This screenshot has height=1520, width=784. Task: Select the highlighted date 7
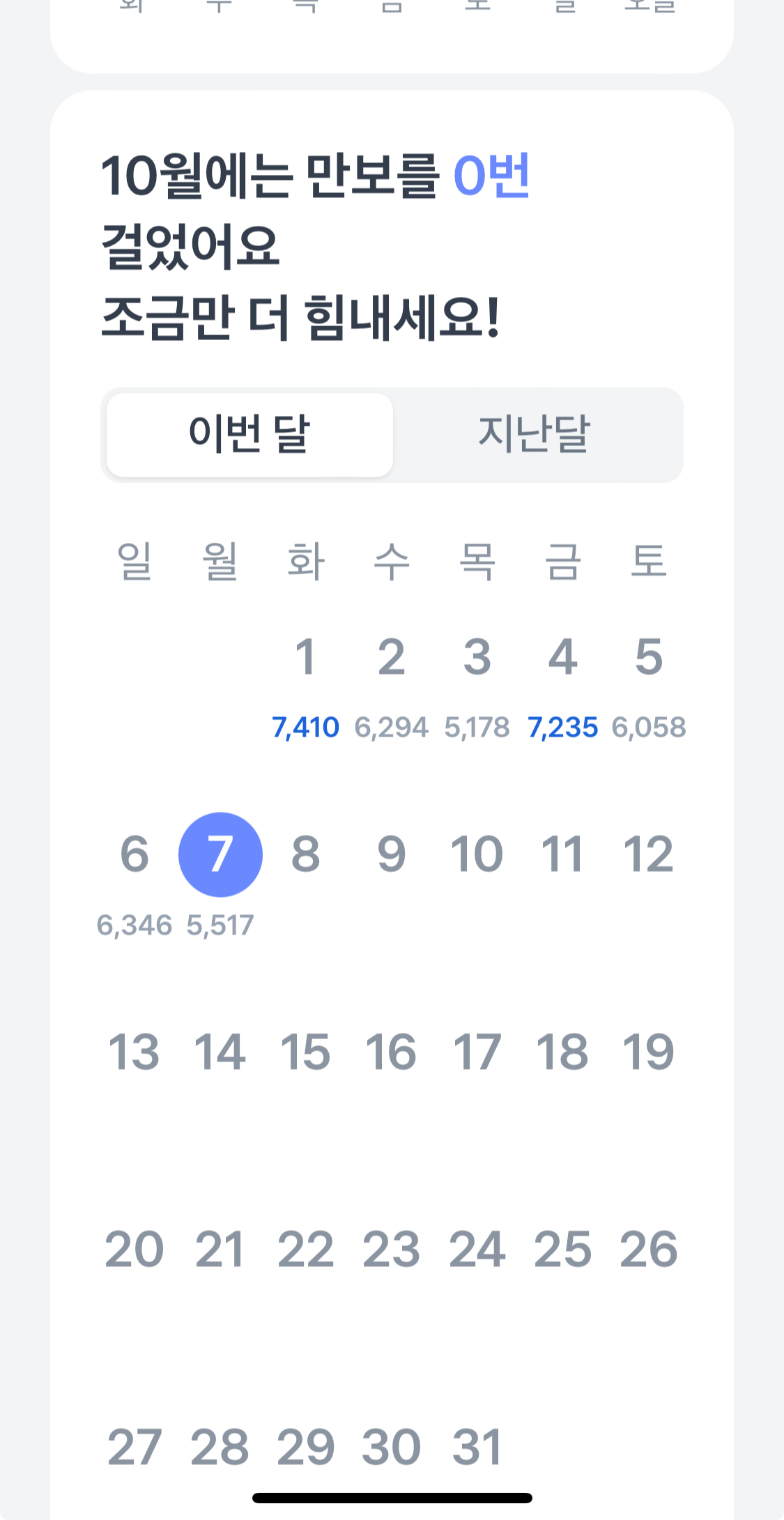220,854
